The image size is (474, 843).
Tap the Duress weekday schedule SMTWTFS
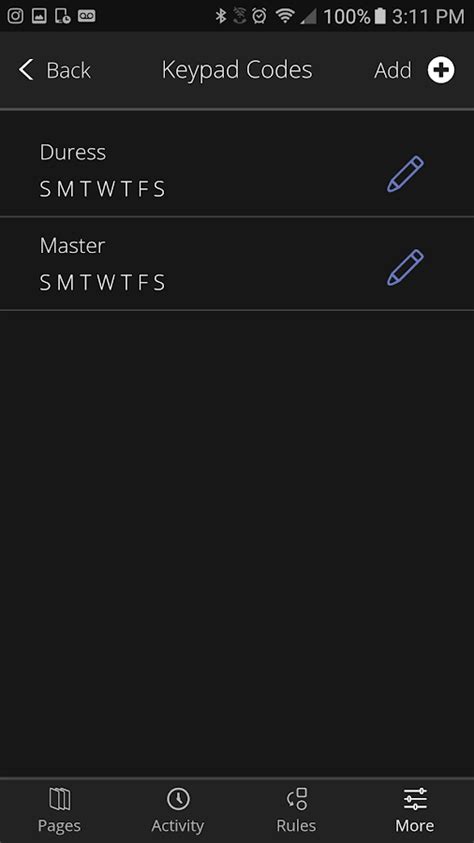(x=102, y=189)
